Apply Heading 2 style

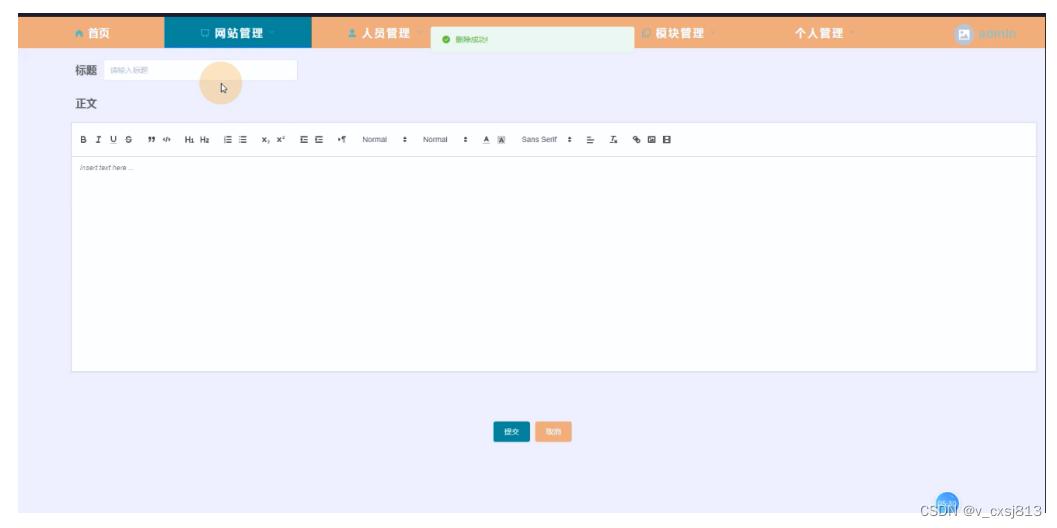[204, 140]
